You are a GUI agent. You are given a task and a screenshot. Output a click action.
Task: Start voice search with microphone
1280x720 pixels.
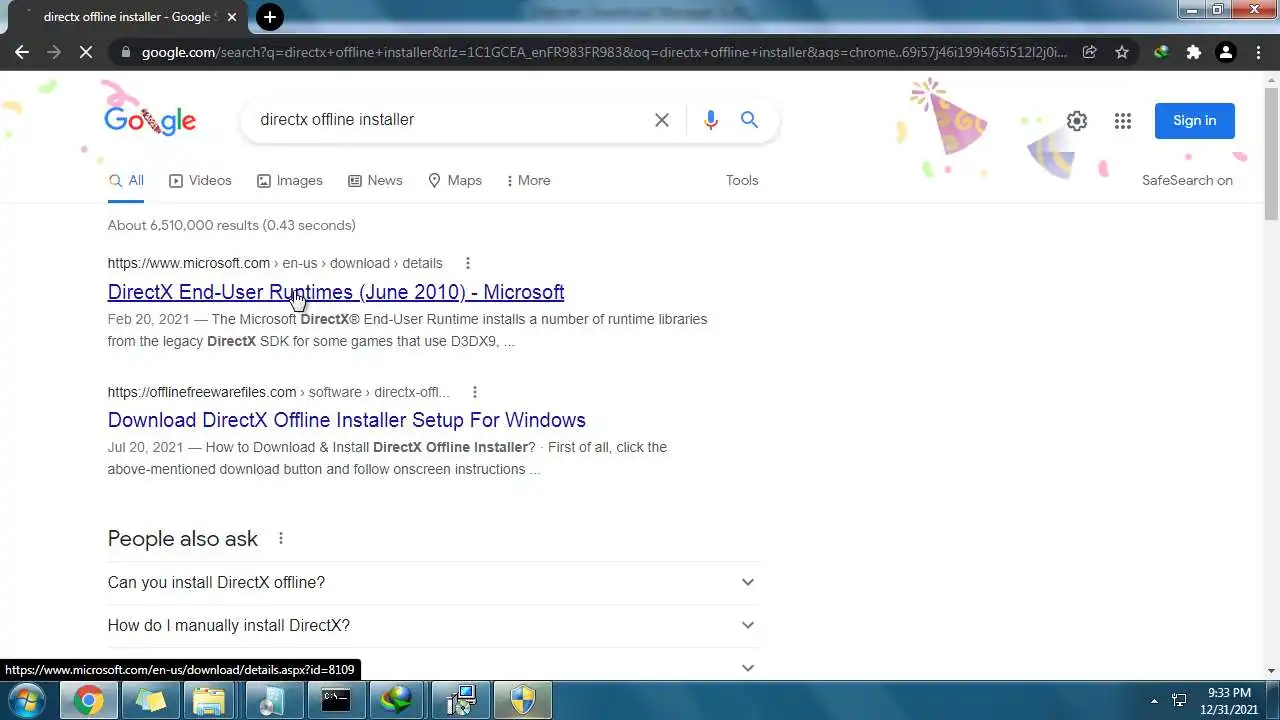[x=711, y=120]
